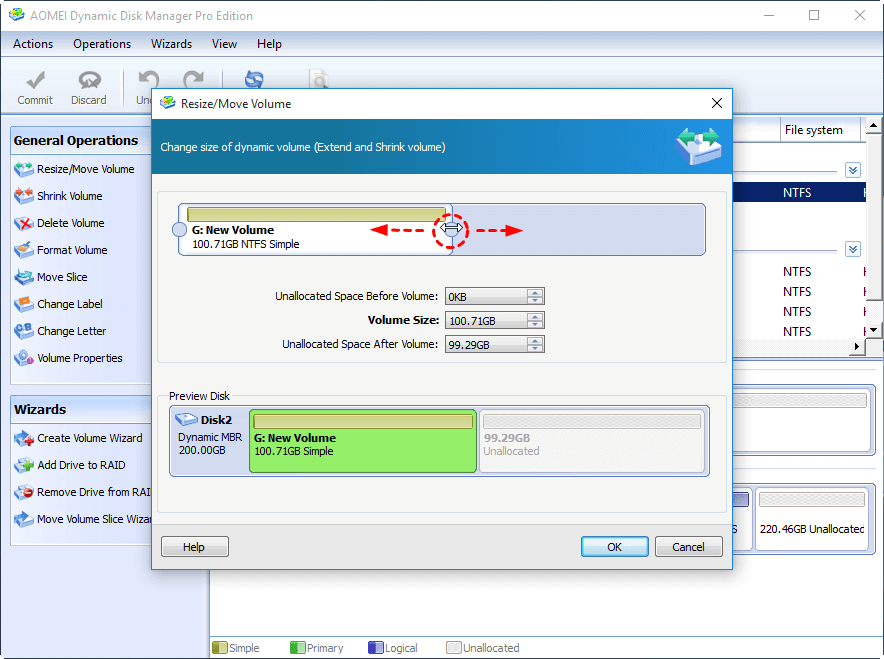Choose Delete Volume operation icon

point(24,223)
